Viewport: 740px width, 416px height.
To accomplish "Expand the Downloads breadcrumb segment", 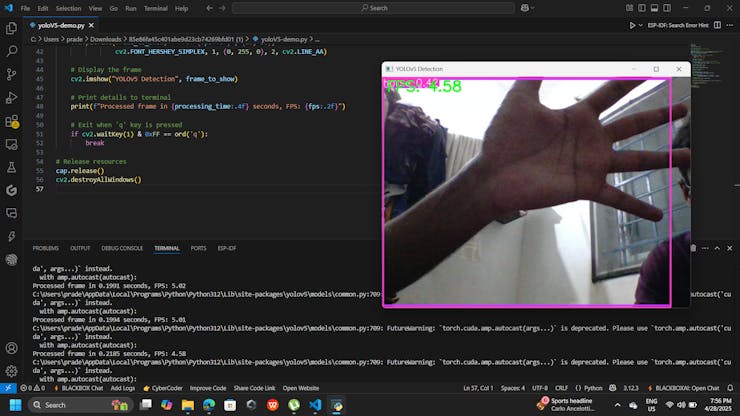I will tap(106, 39).
